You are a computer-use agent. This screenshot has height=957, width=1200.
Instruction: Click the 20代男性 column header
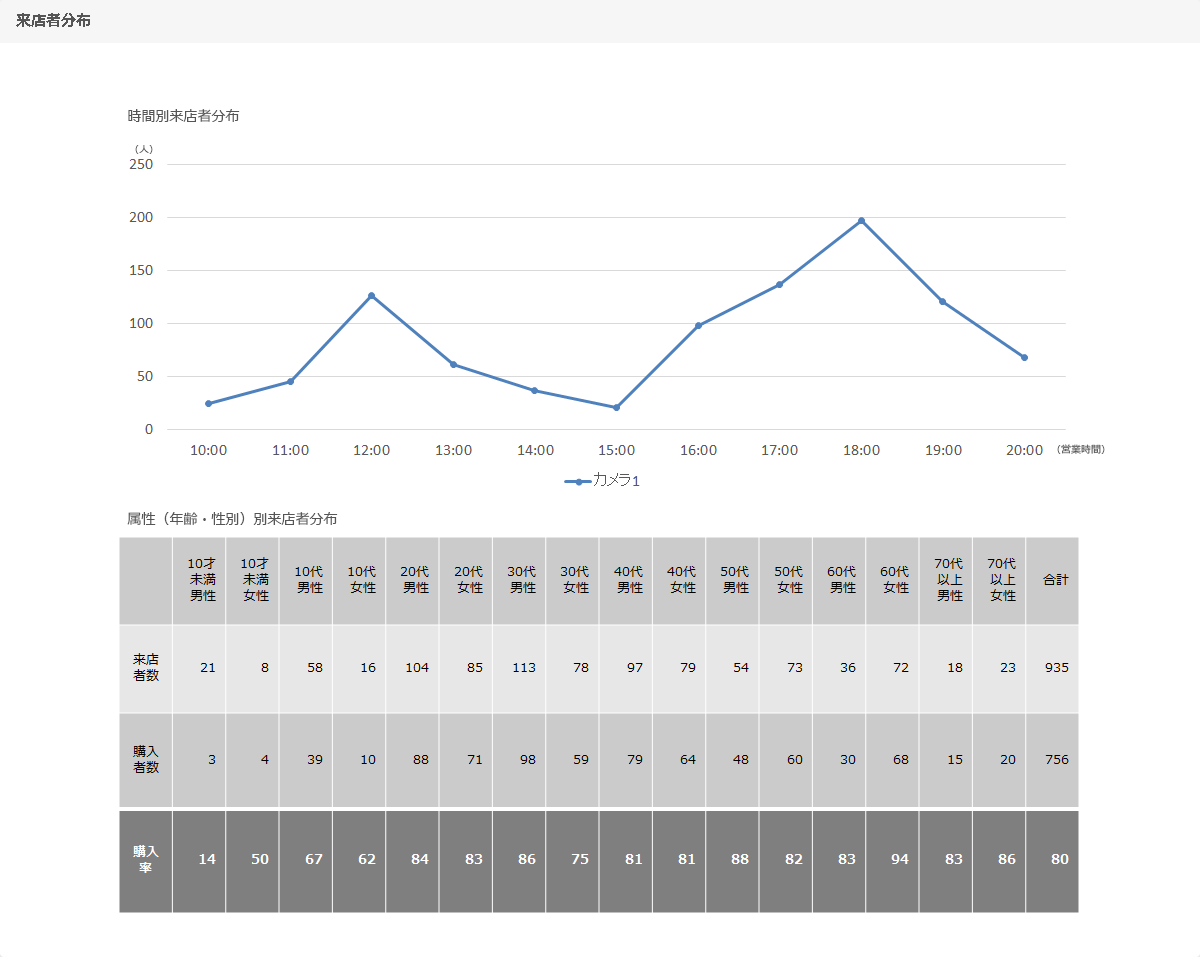click(416, 581)
